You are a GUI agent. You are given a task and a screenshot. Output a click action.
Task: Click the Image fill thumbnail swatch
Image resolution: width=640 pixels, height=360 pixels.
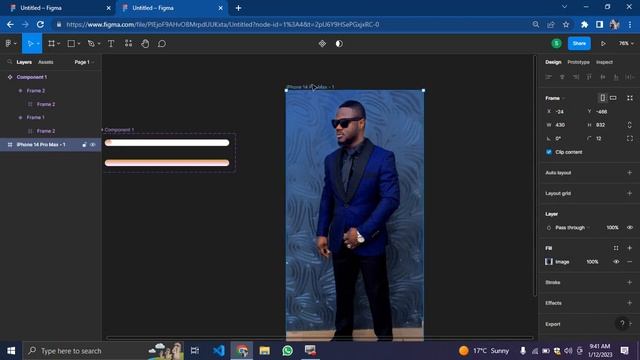coord(549,262)
